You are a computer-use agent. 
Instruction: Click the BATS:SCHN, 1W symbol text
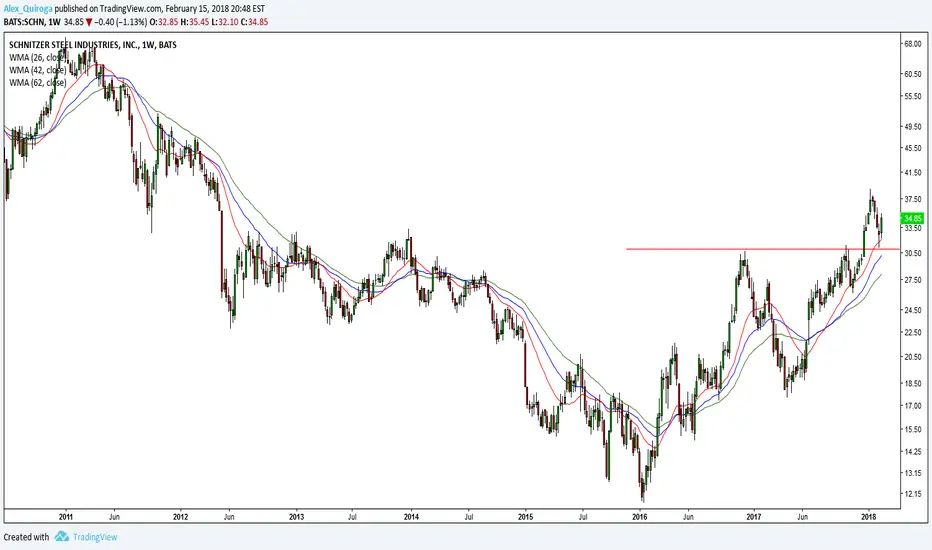coord(32,22)
